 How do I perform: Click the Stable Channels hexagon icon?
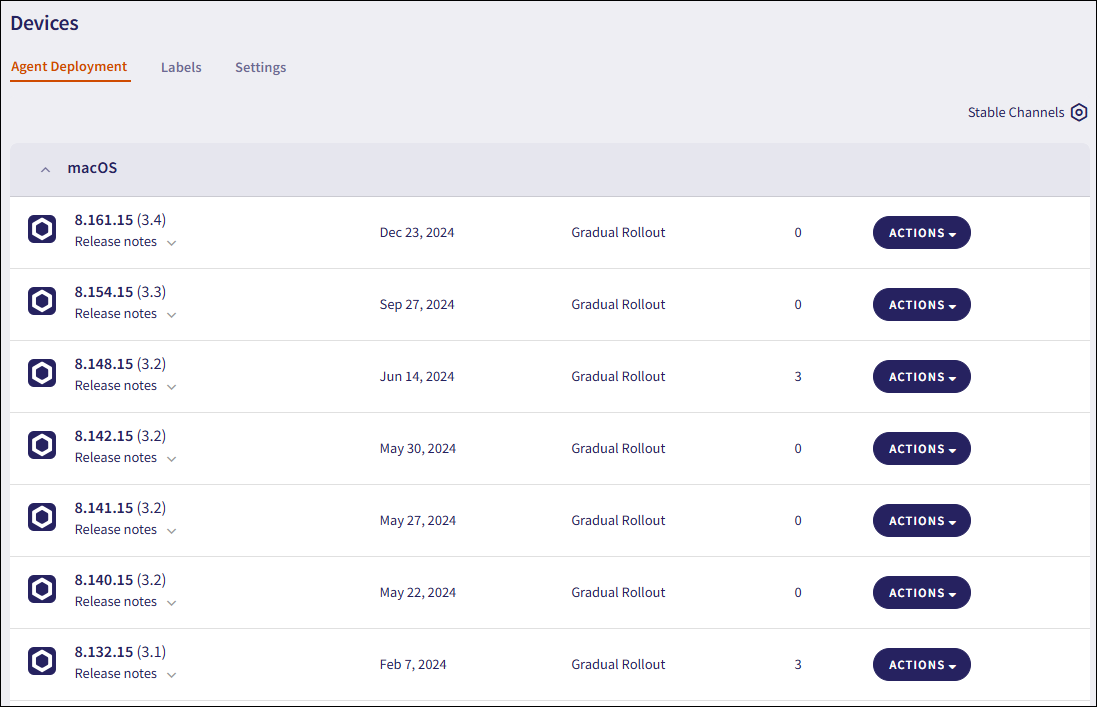click(x=1078, y=113)
